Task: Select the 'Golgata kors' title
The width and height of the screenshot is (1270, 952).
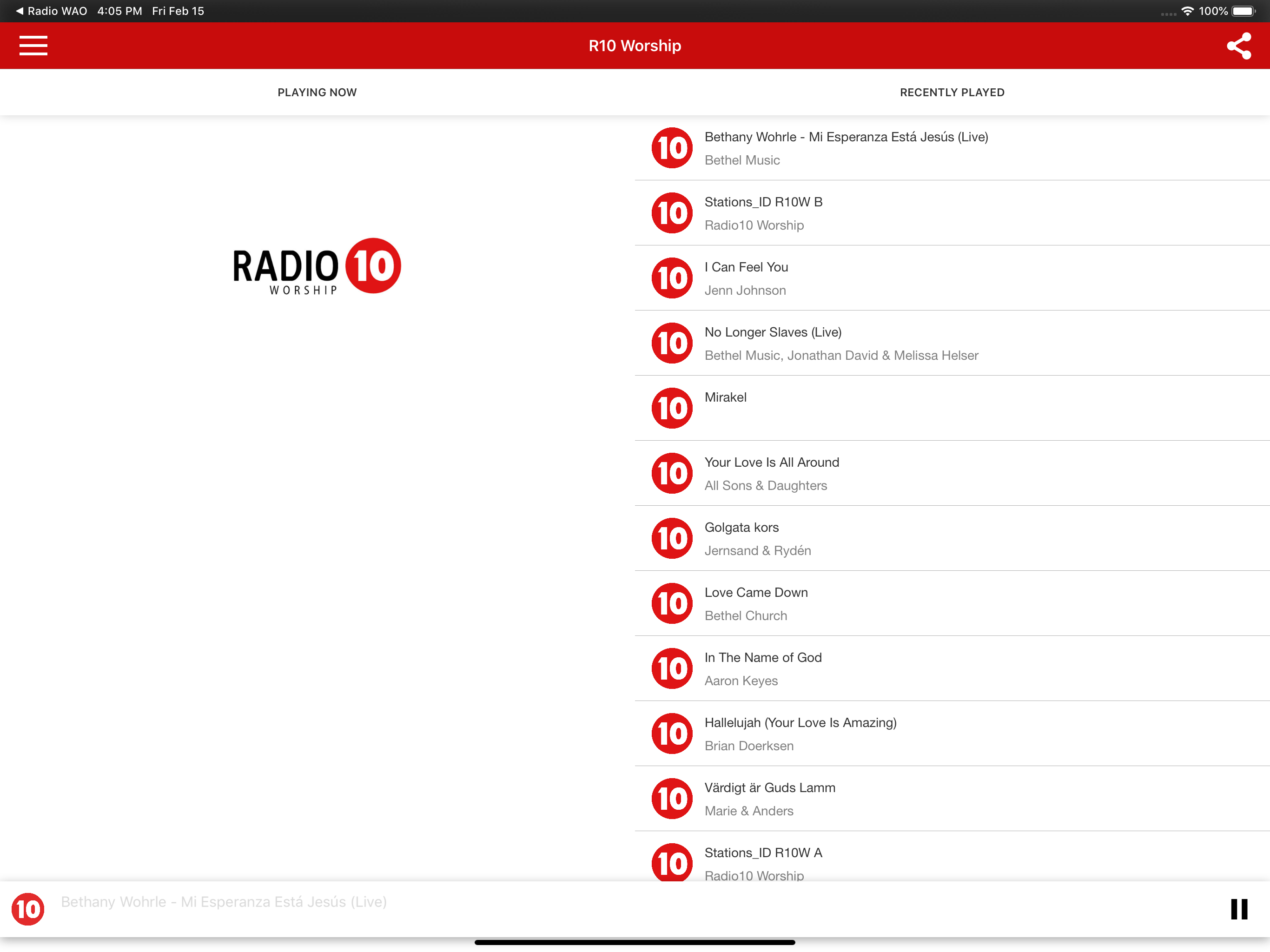Action: (742, 528)
